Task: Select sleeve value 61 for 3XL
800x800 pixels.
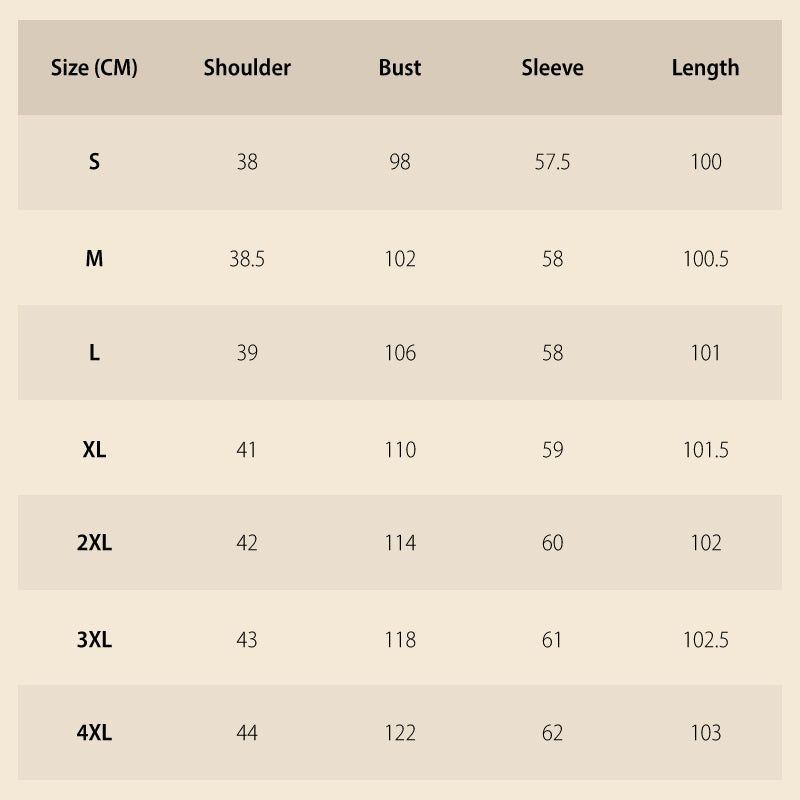Action: click(x=552, y=640)
